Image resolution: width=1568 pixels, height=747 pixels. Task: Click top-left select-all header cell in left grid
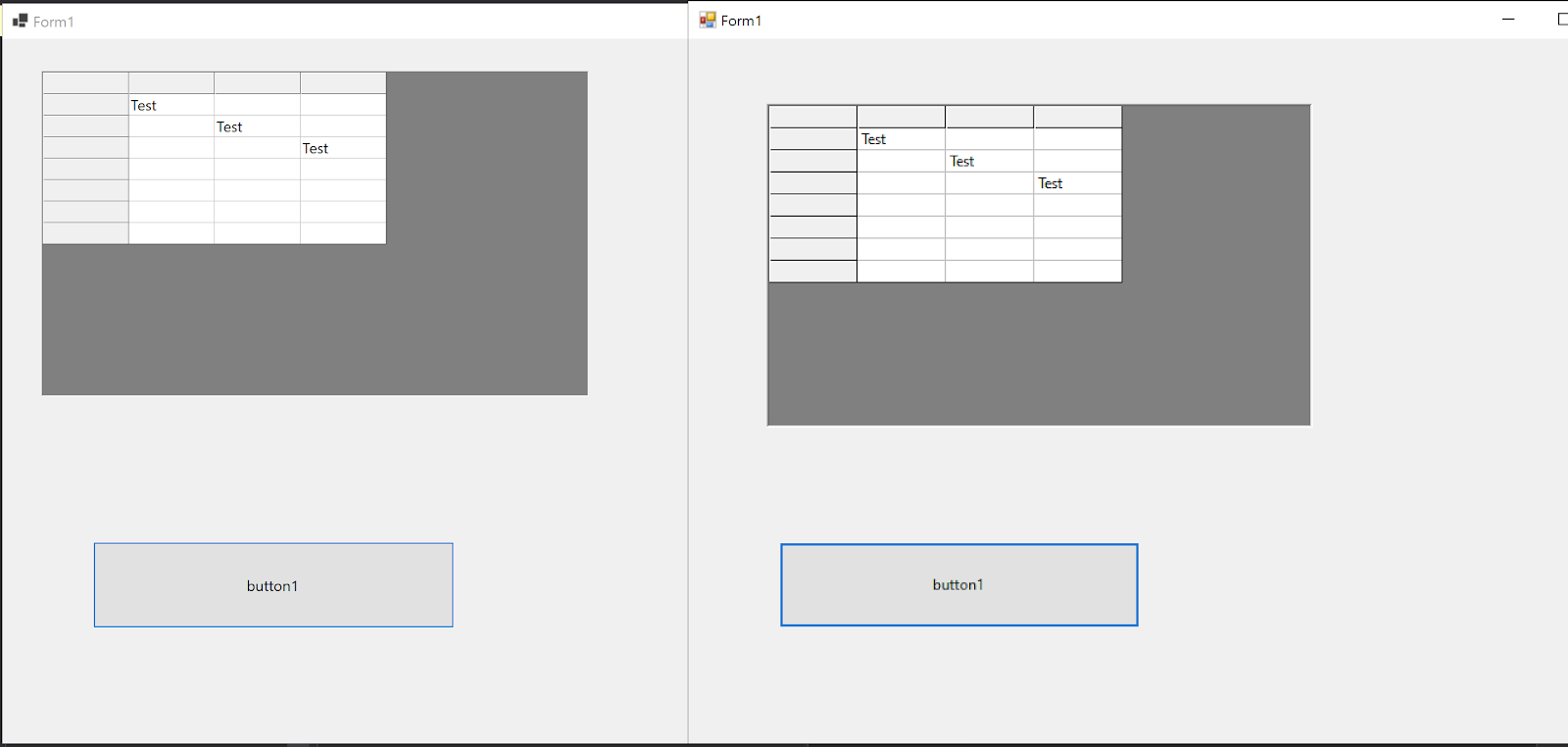pyautogui.click(x=86, y=83)
